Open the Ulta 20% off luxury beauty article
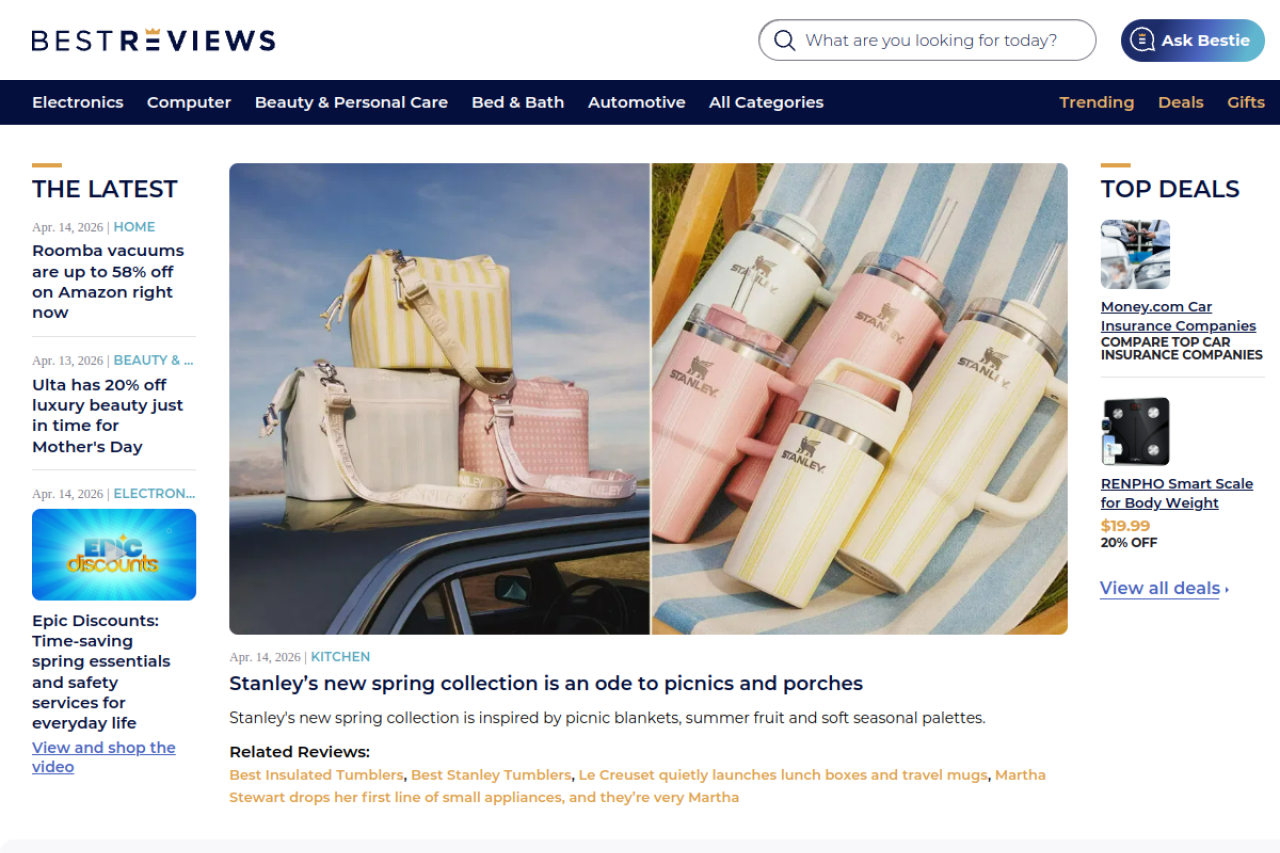This screenshot has height=853, width=1280. [108, 415]
